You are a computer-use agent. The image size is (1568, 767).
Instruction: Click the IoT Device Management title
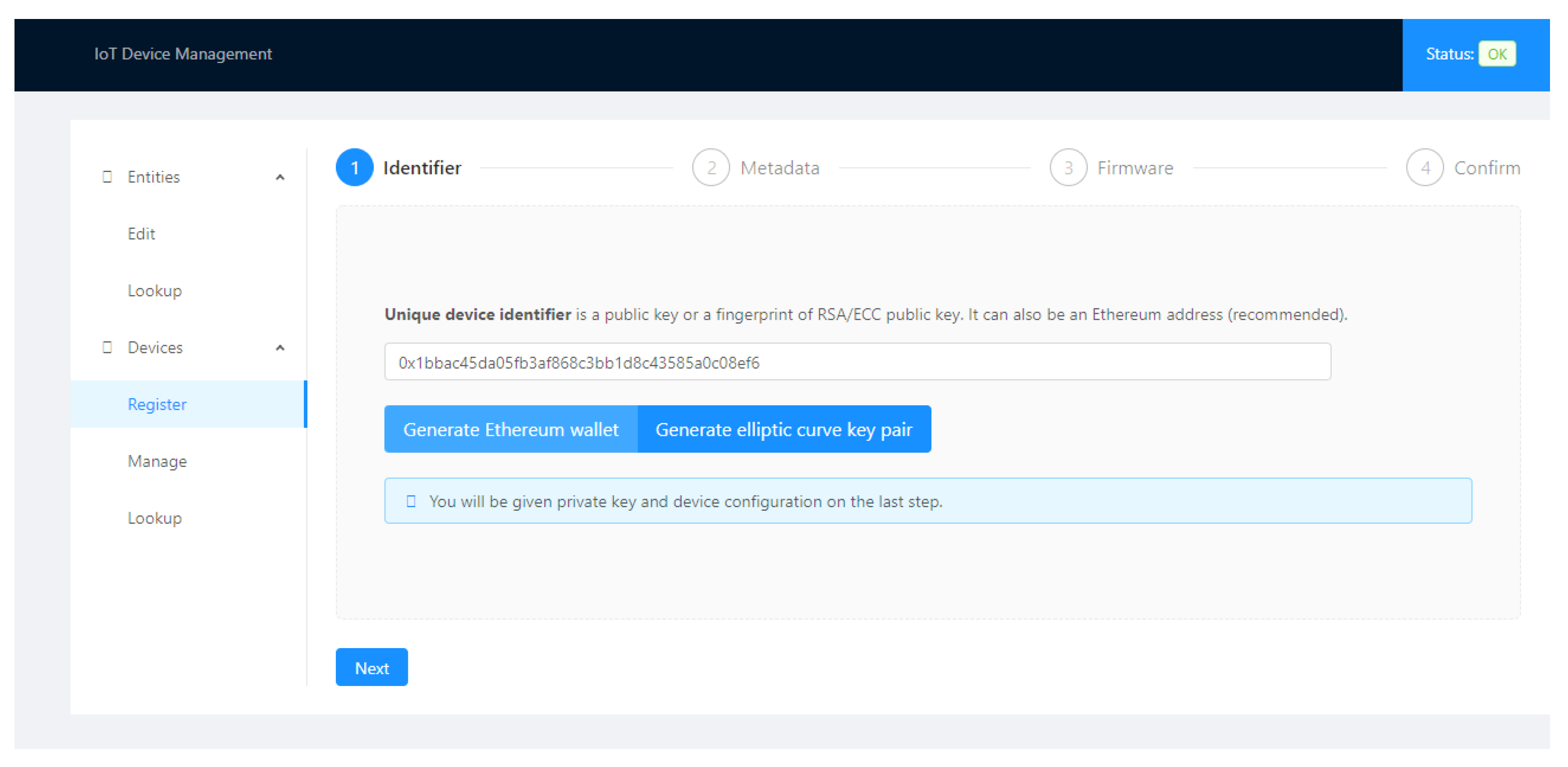(182, 54)
